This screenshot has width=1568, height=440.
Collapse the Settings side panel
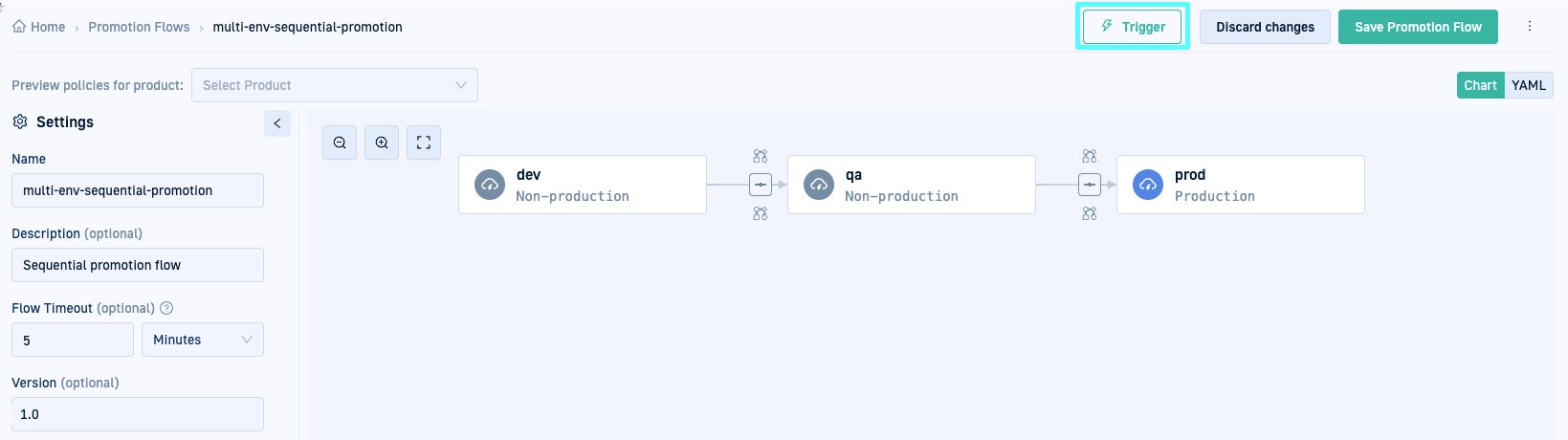pos(277,122)
